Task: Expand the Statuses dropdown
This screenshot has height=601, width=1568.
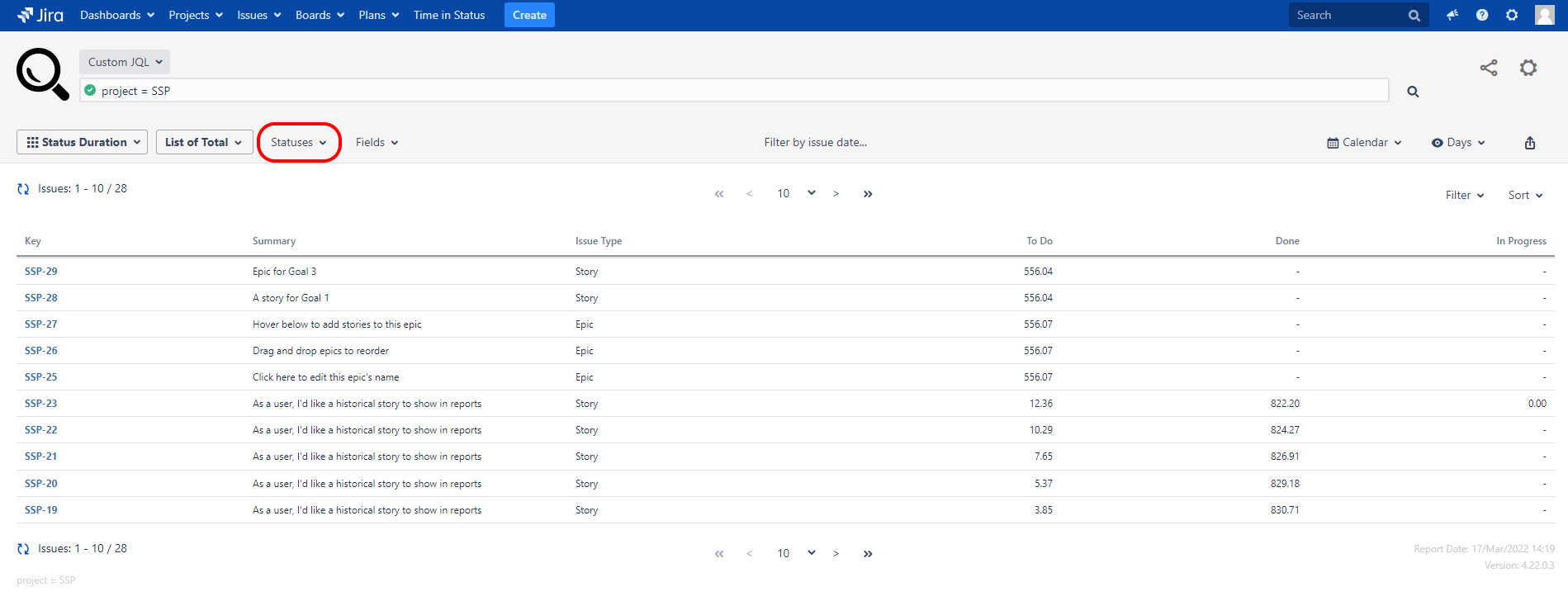Action: [x=298, y=143]
